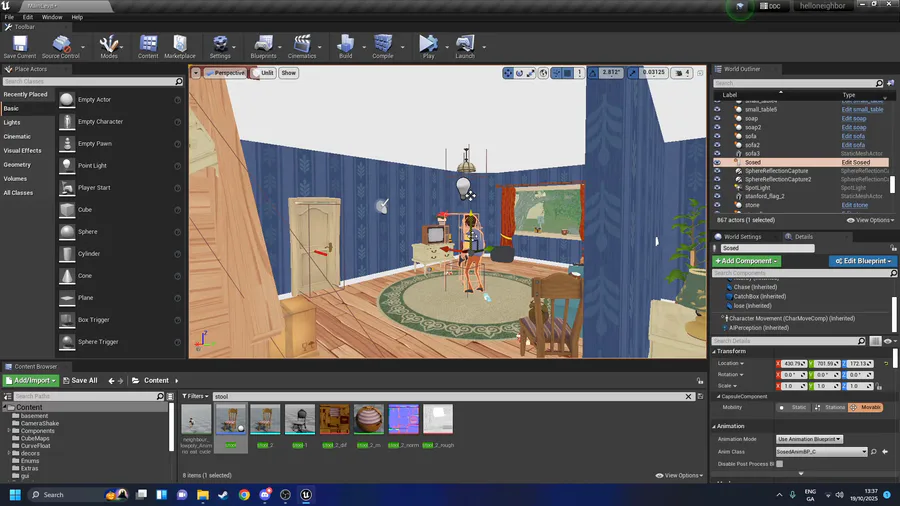This screenshot has width=900, height=506.
Task: Select translate gizmo mode in viewport
Action: coord(508,73)
